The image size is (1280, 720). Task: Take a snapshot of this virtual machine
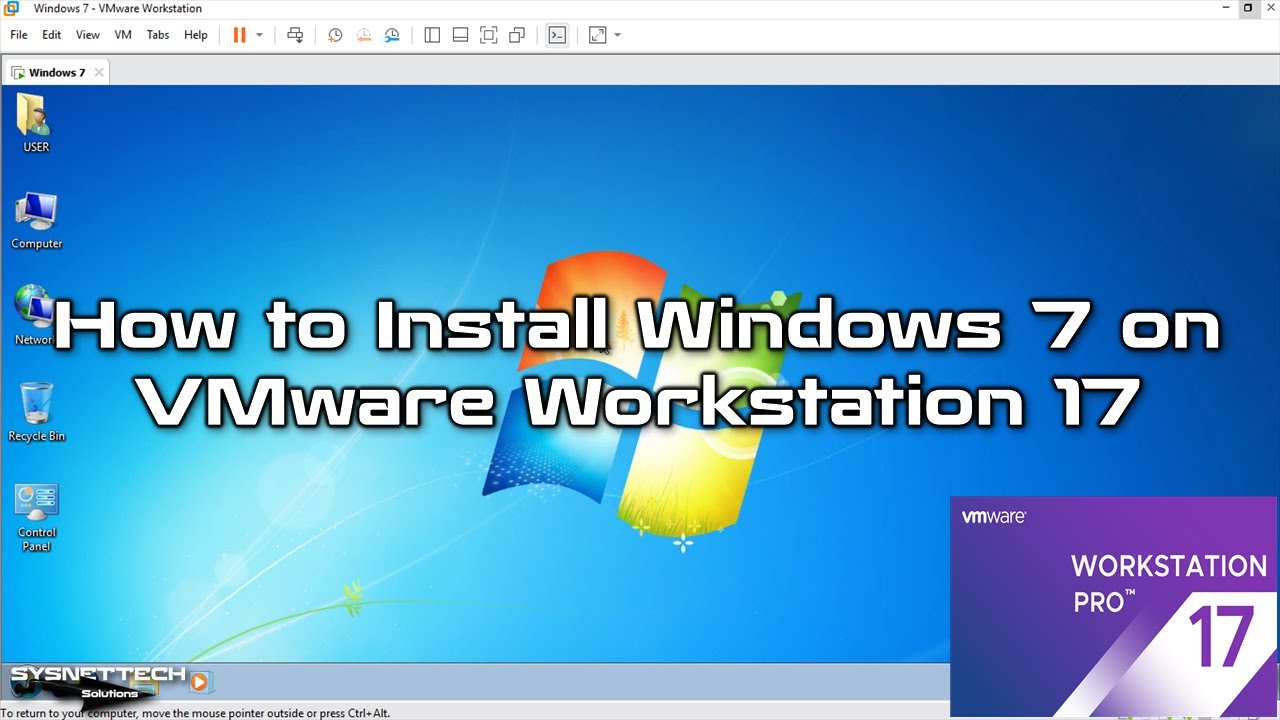pyautogui.click(x=335, y=35)
